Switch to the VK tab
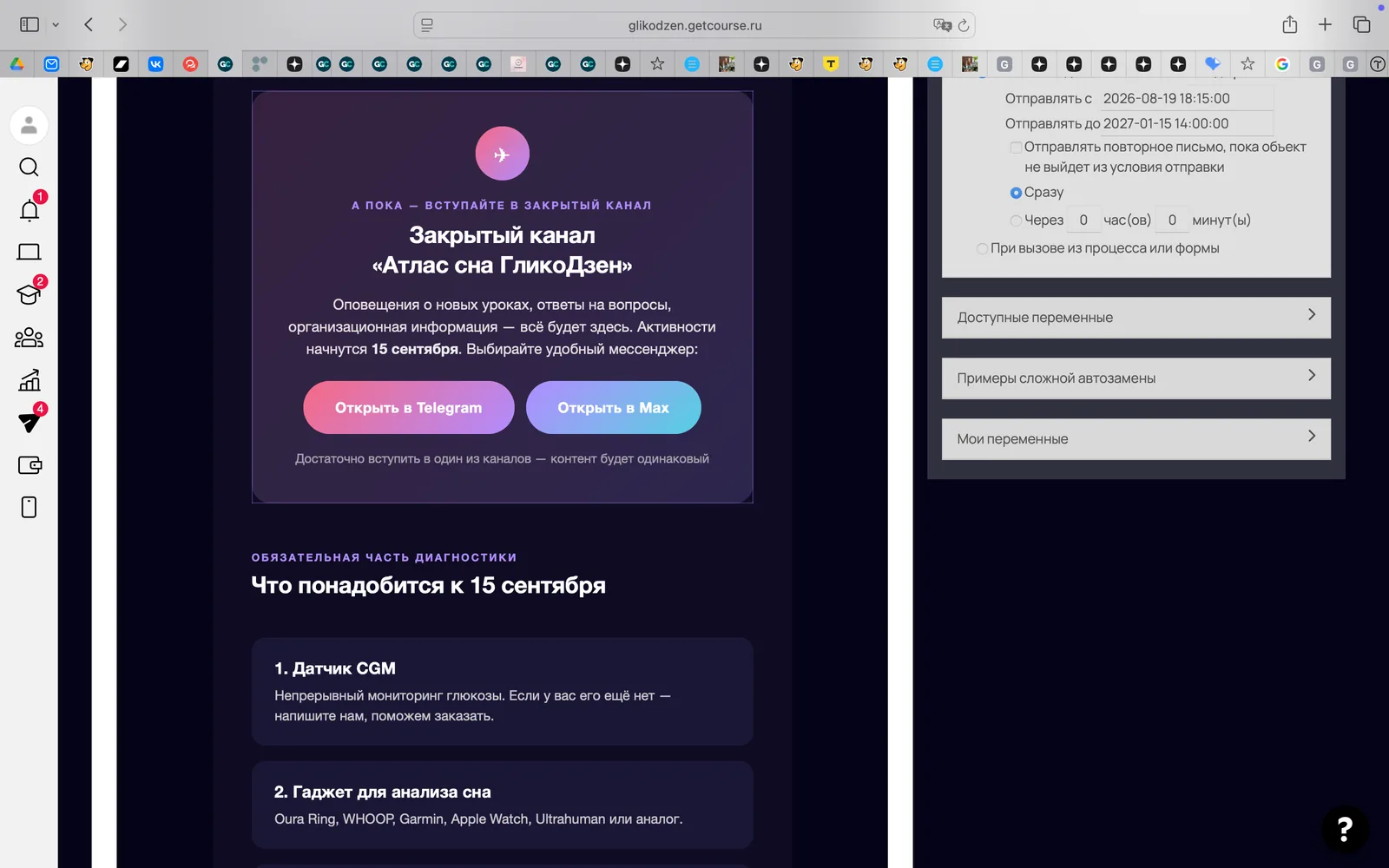The width and height of the screenshot is (1389, 868). tap(155, 64)
